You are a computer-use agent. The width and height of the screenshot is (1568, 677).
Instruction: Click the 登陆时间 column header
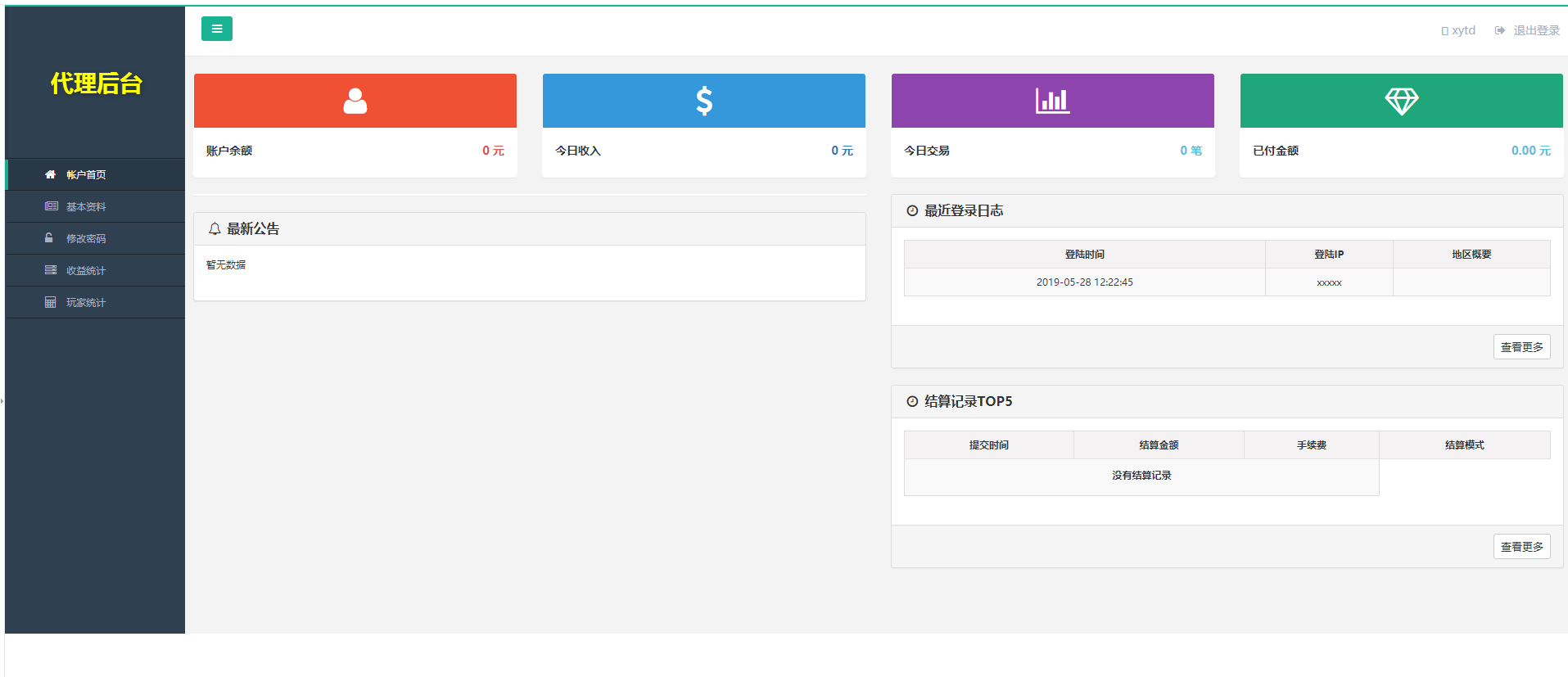[x=1084, y=255]
